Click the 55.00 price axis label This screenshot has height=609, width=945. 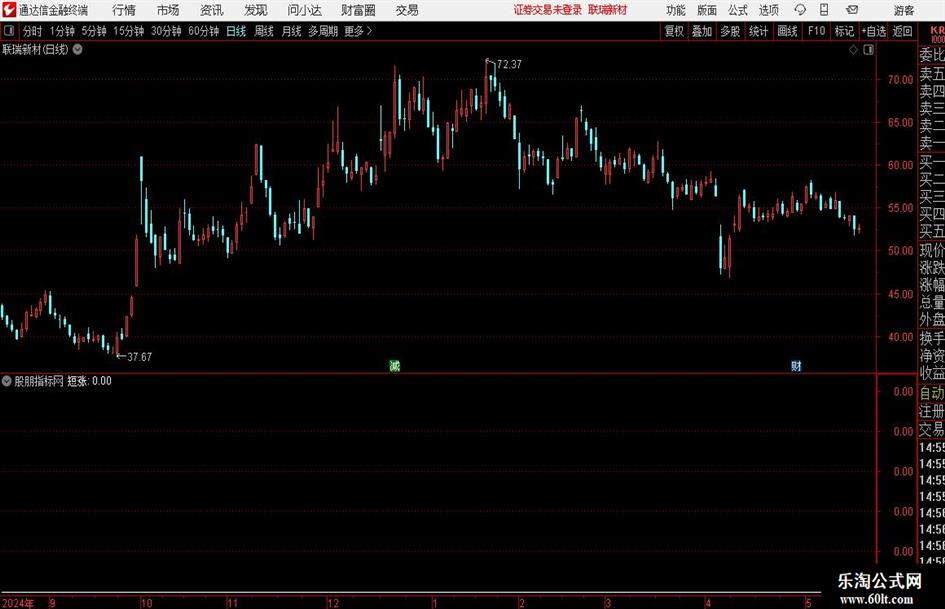coord(900,207)
